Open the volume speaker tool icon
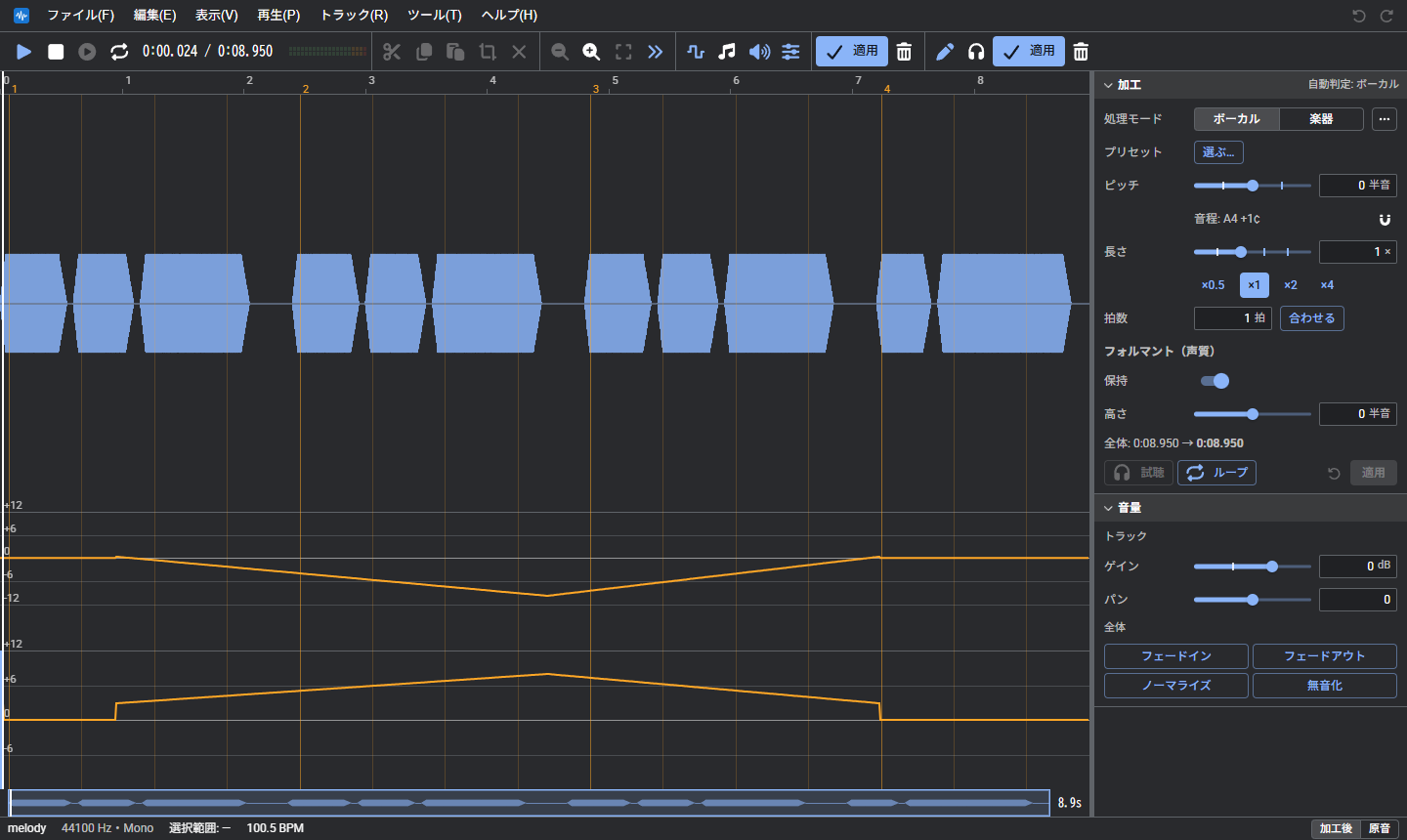This screenshot has width=1407, height=840. 759,52
